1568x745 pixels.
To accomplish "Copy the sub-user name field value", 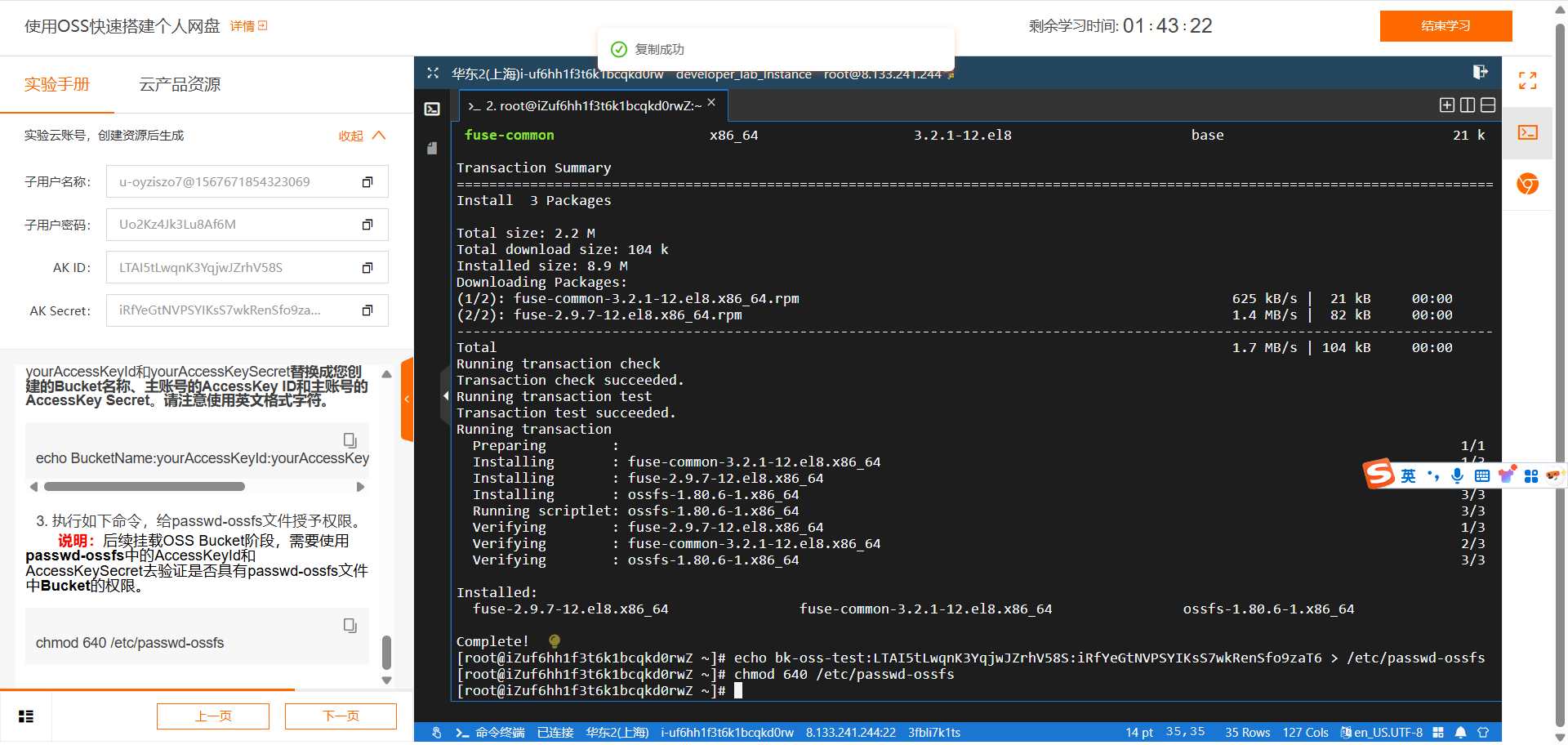I will pos(367,182).
